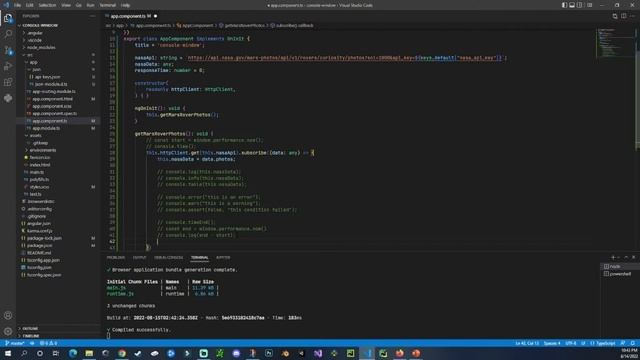Image resolution: width=640 pixels, height=360 pixels.
Task: Select the powershell terminal instance
Action: coord(620,274)
